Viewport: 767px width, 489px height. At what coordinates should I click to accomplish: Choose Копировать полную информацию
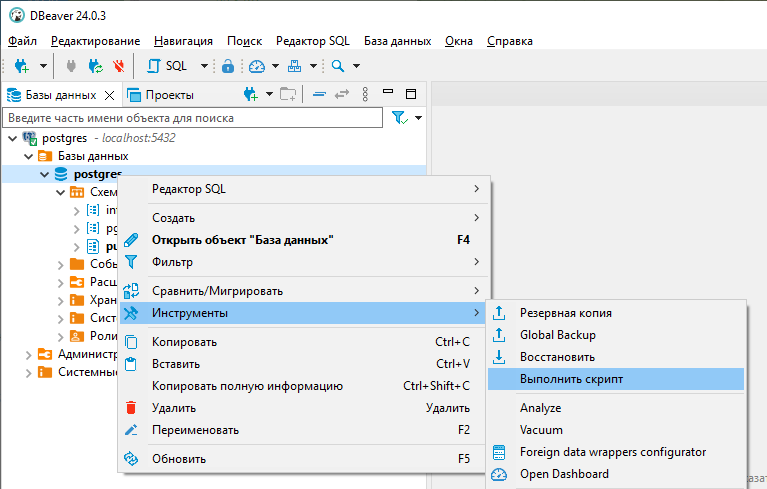coord(304,386)
